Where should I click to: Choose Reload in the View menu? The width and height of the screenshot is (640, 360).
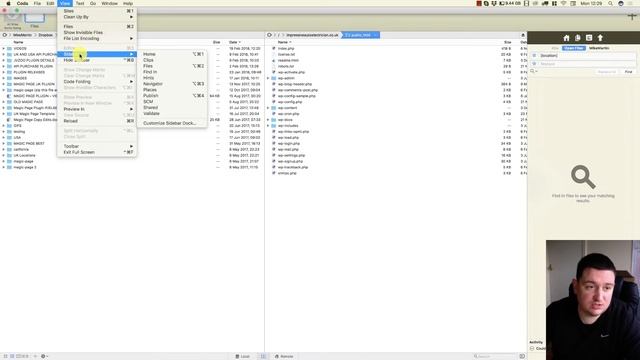[97, 121]
